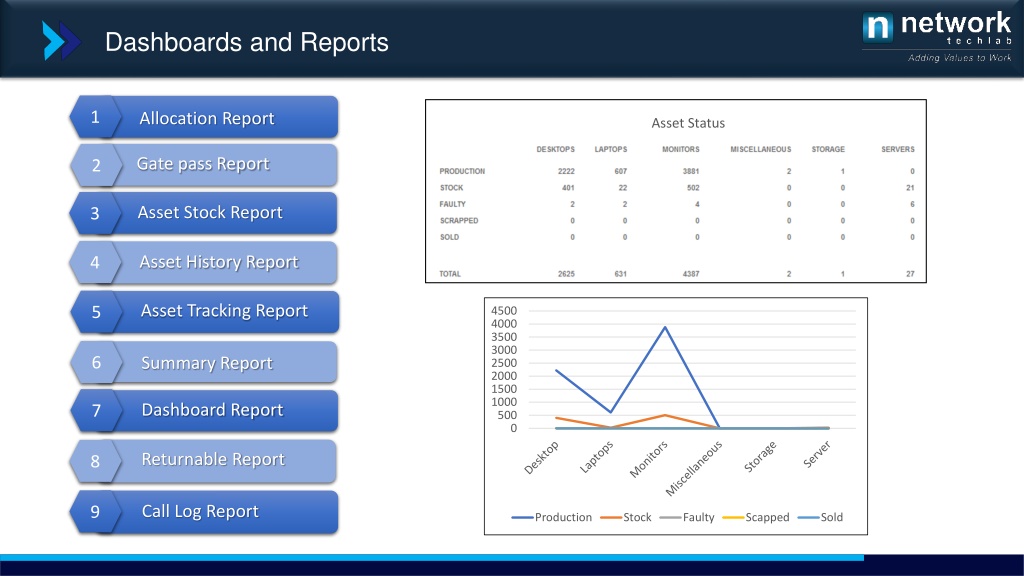Click the Network Techlab logo

tap(936, 37)
